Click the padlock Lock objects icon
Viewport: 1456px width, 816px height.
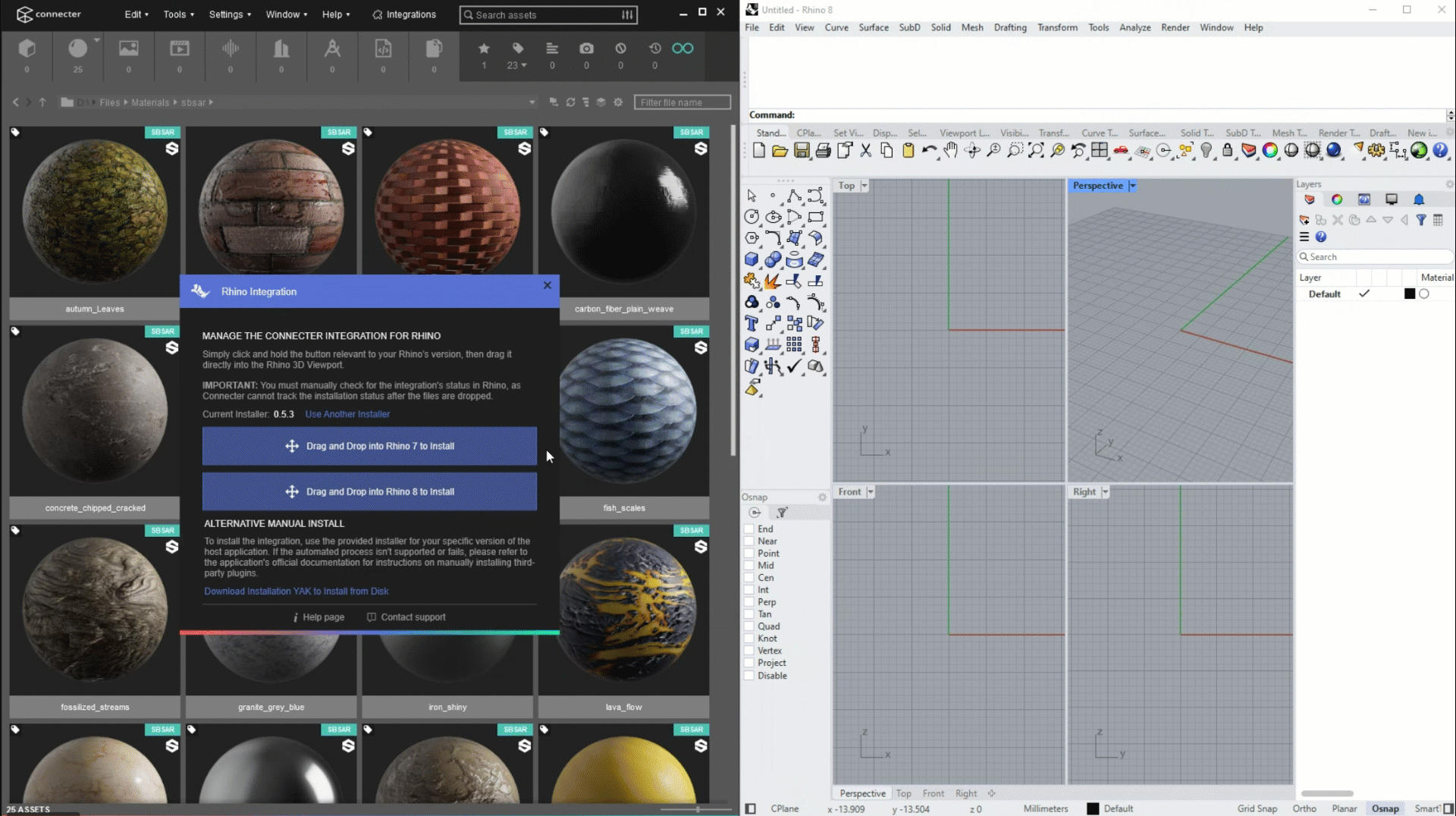click(x=1228, y=150)
